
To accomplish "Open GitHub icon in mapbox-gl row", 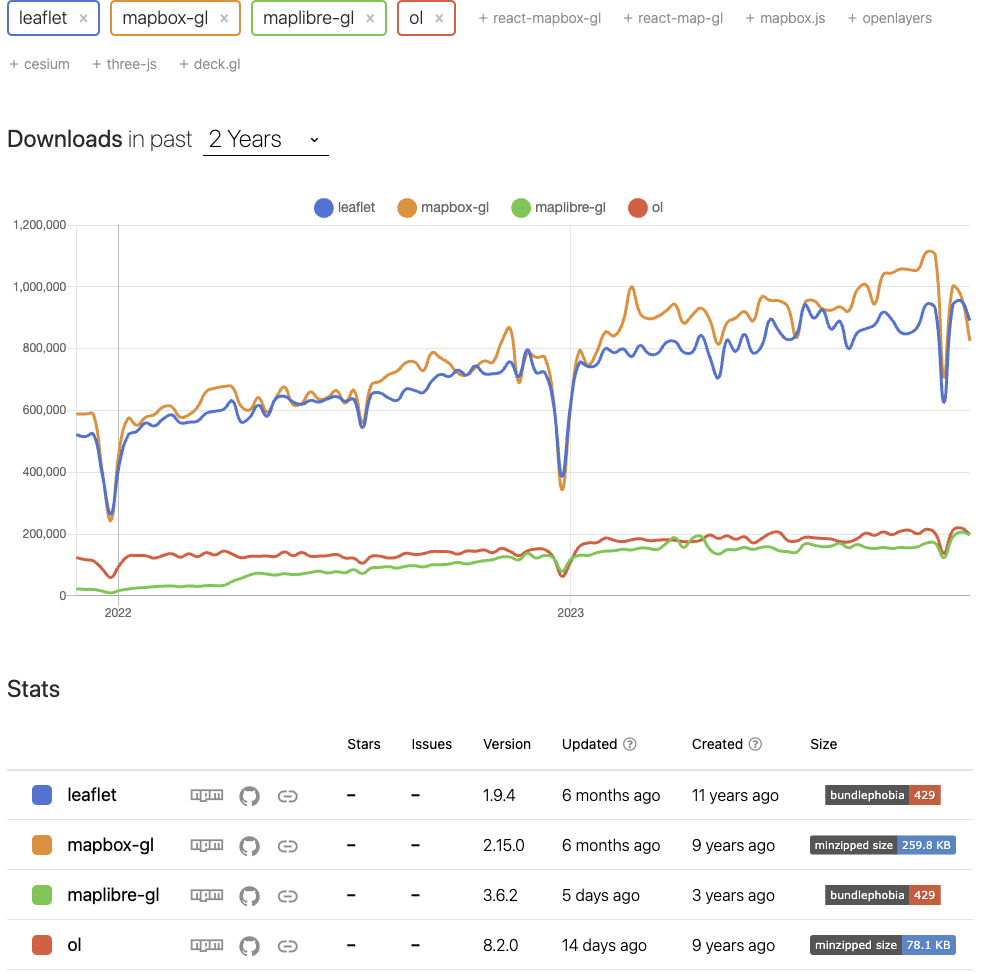I will coord(249,846).
